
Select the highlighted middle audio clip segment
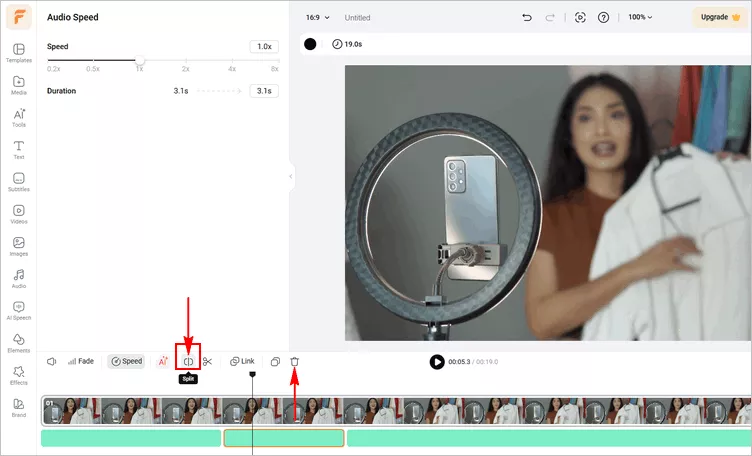click(284, 438)
